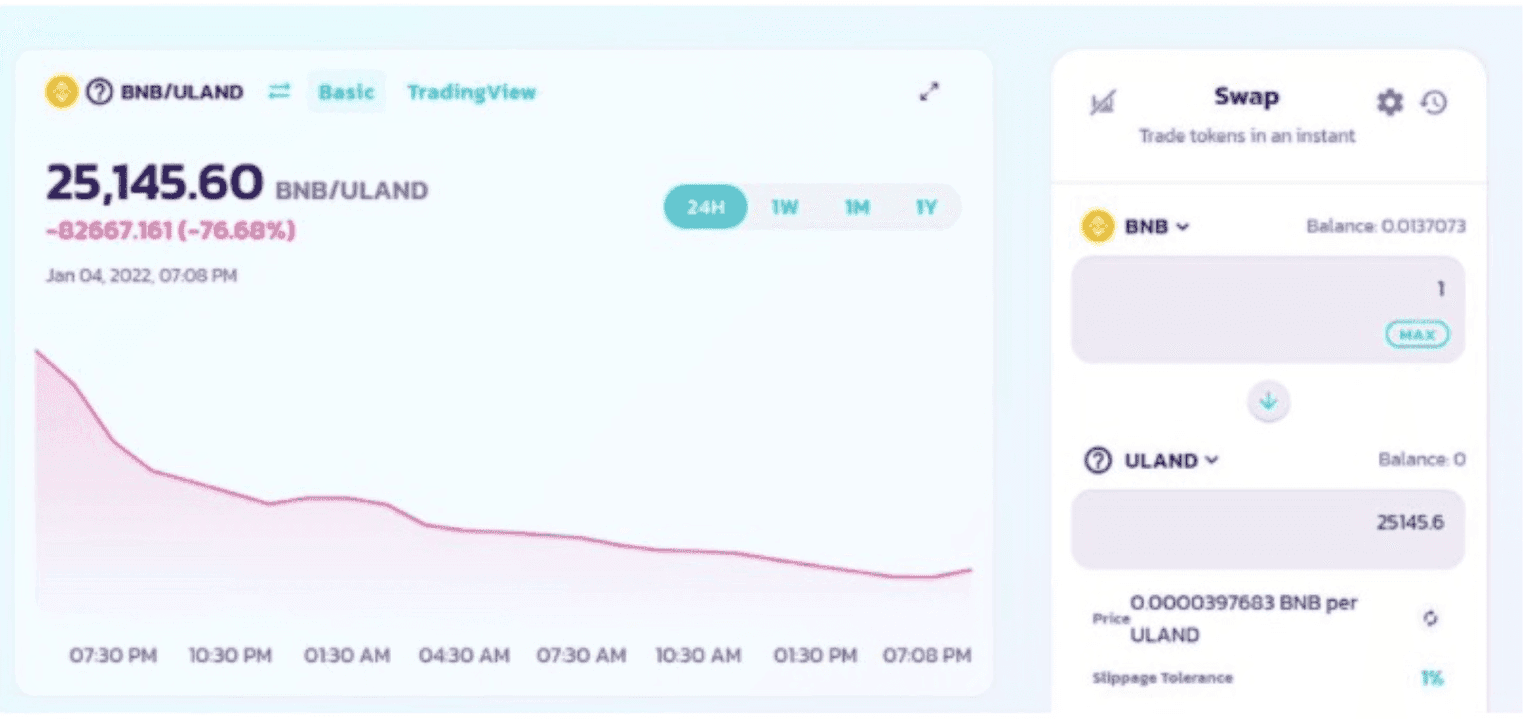Click the swap pair direction arrows icon
The width and height of the screenshot is (1536, 719).
coord(279,92)
